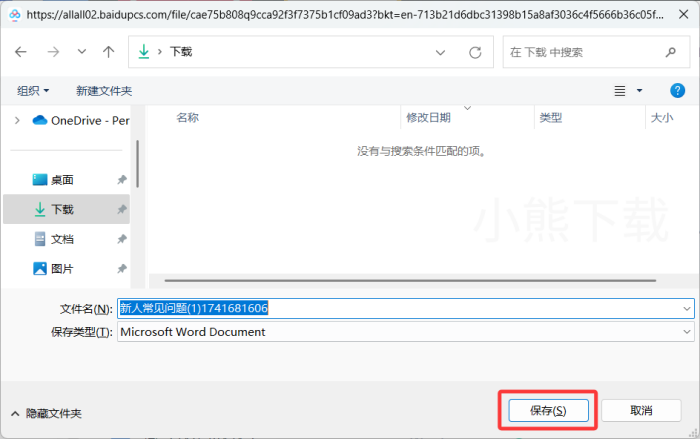Click the 在 下载 中搜索 search box
Image resolution: width=700 pixels, height=439 pixels.
point(596,52)
